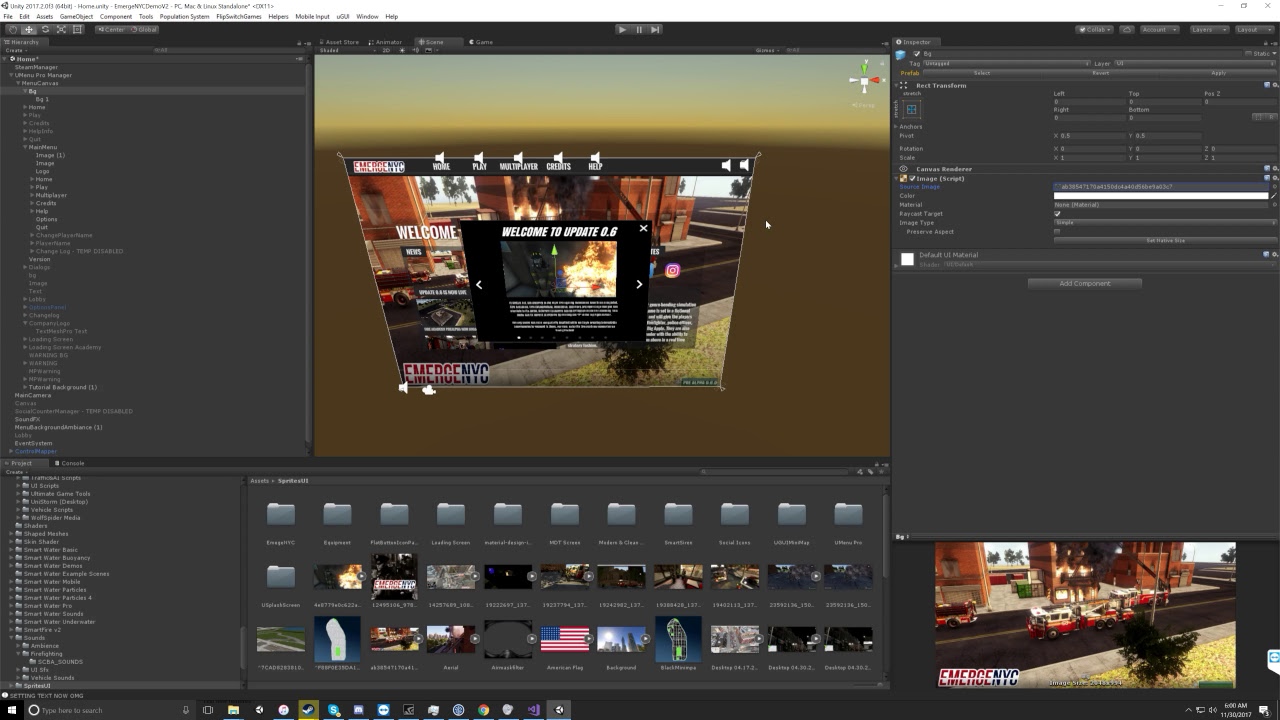Toggle pivot Center button
This screenshot has width=1280, height=720.
[111, 29]
